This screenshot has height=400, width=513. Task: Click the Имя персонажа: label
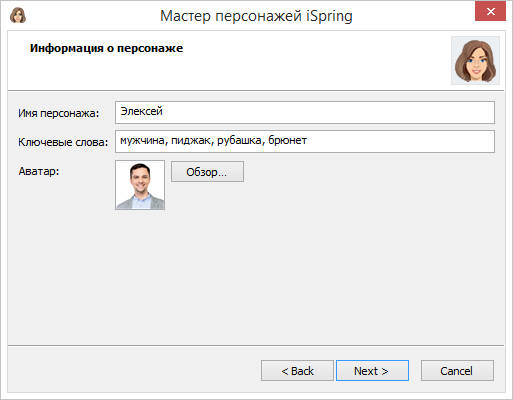pos(59,113)
